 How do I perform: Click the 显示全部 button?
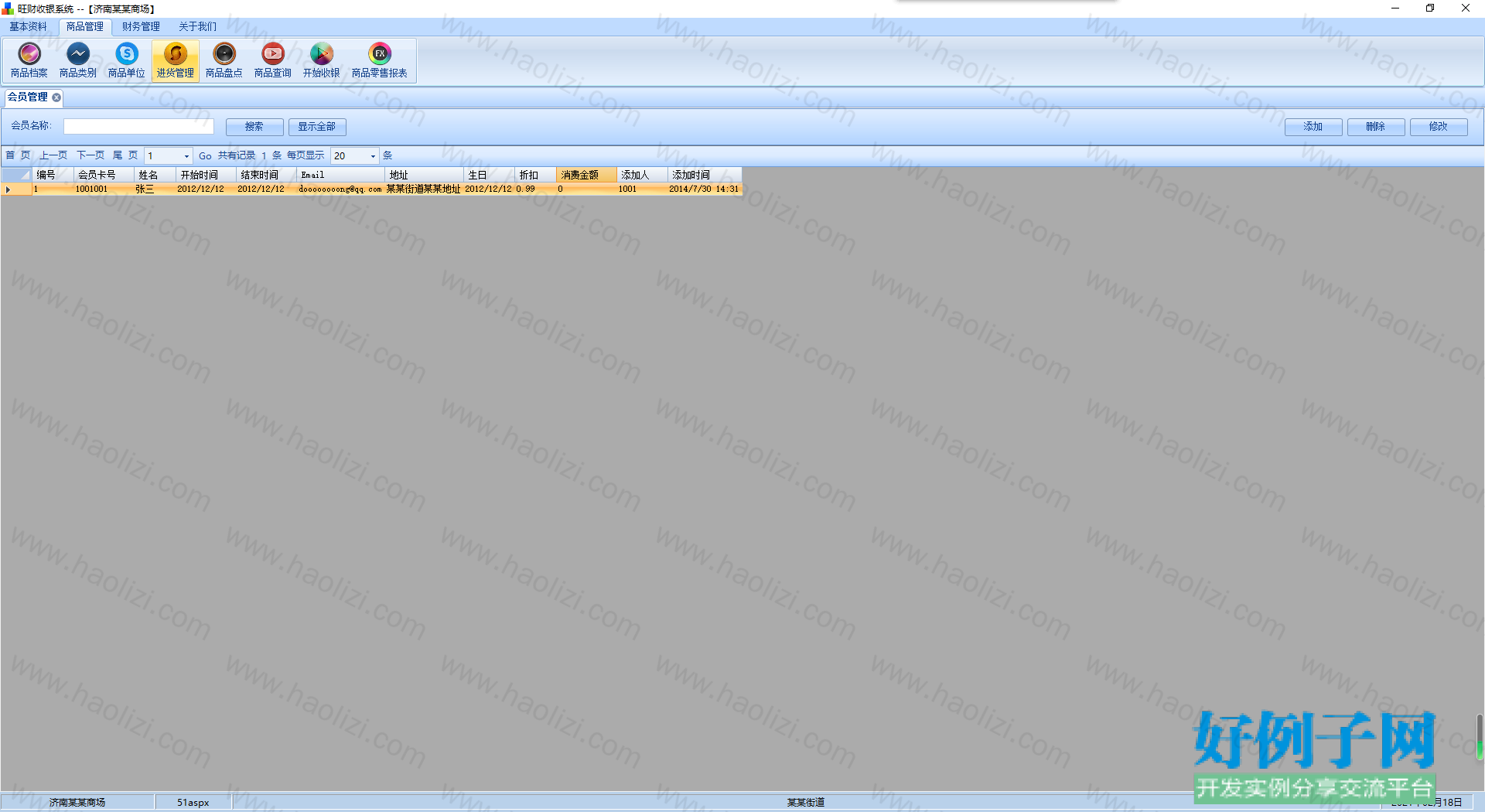pos(317,127)
